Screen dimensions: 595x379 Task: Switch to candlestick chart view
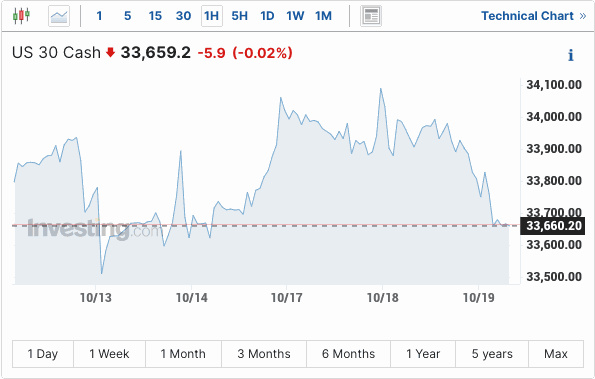[21, 16]
